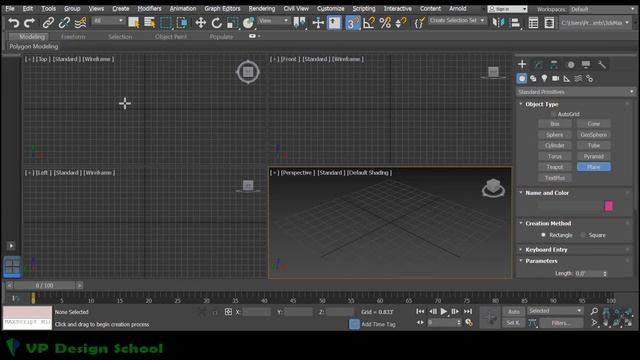
Task: Switch to the Hierarchy command panel
Action: pyautogui.click(x=554, y=64)
